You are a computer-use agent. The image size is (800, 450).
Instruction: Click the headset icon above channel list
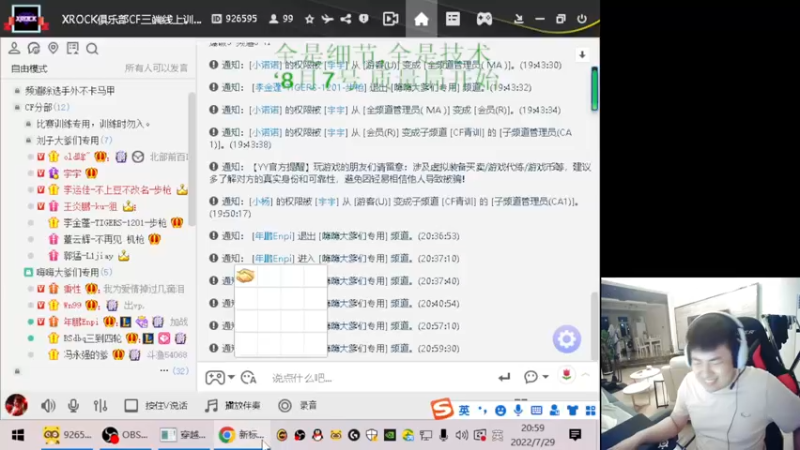[x=34, y=48]
